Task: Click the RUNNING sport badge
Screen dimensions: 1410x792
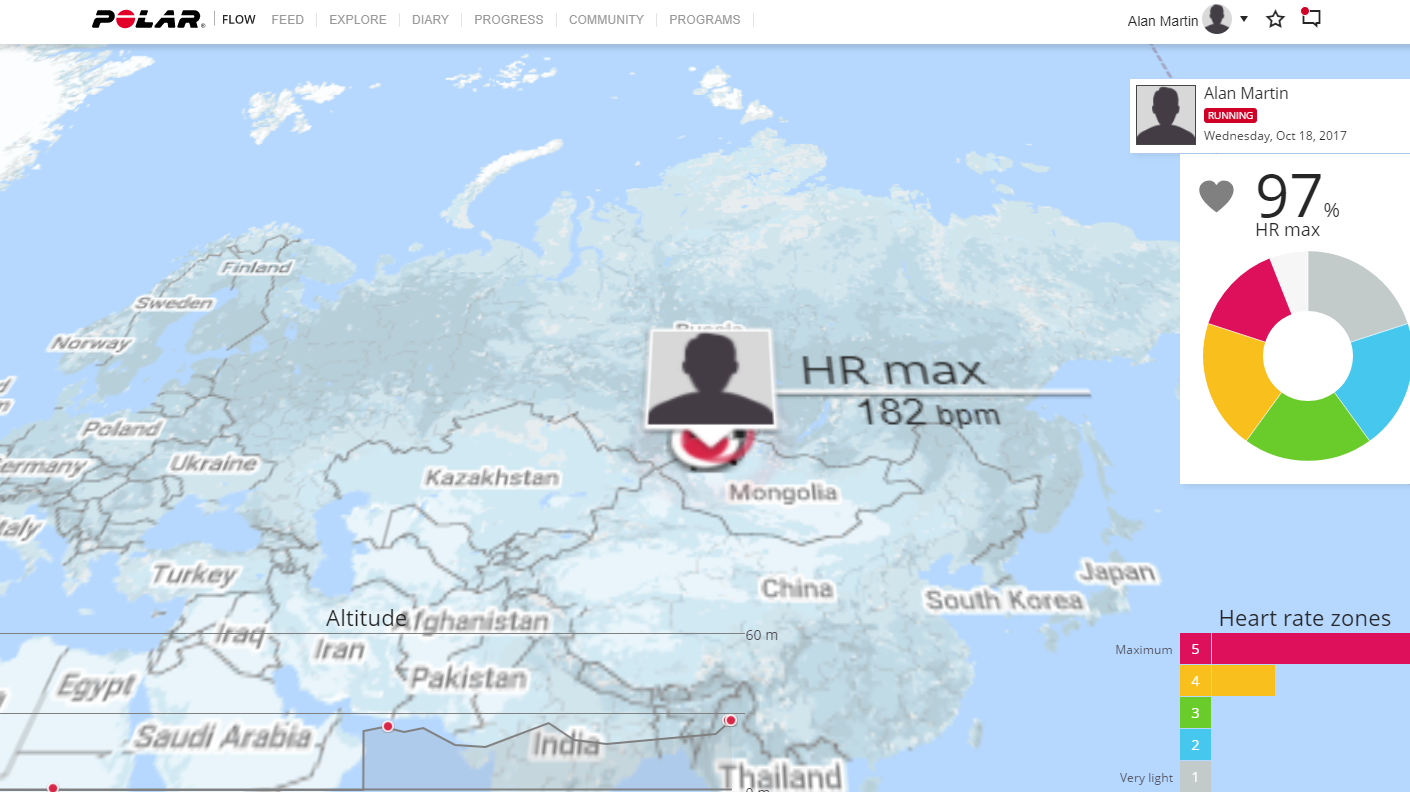Action: 1230,116
